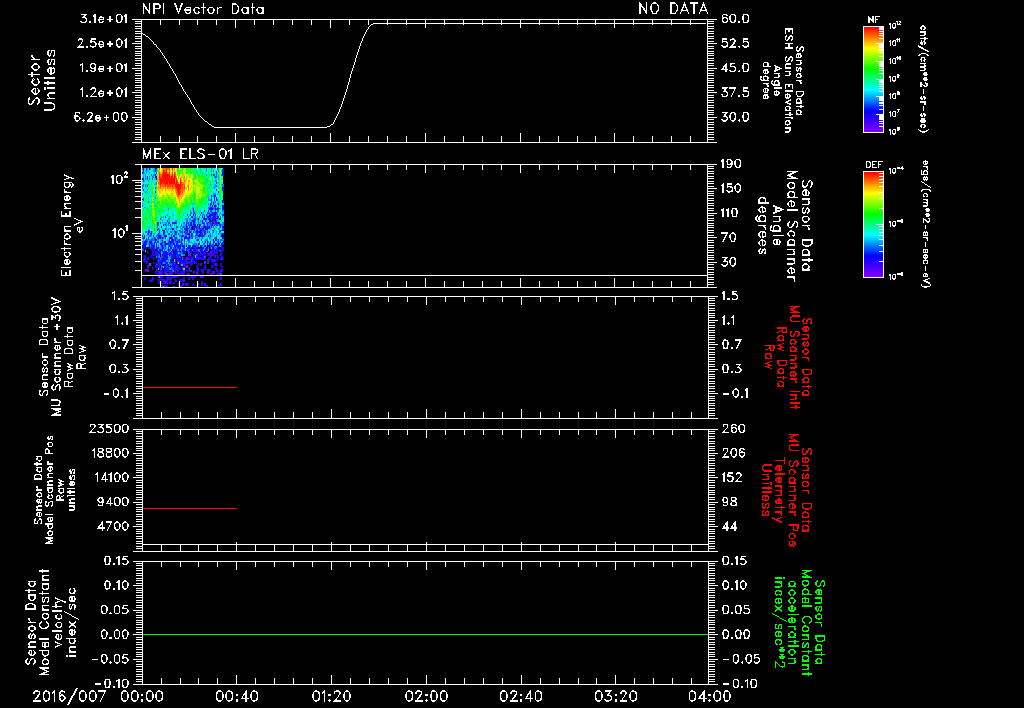Click the "1.9e+01" sector tick value

(x=104, y=68)
